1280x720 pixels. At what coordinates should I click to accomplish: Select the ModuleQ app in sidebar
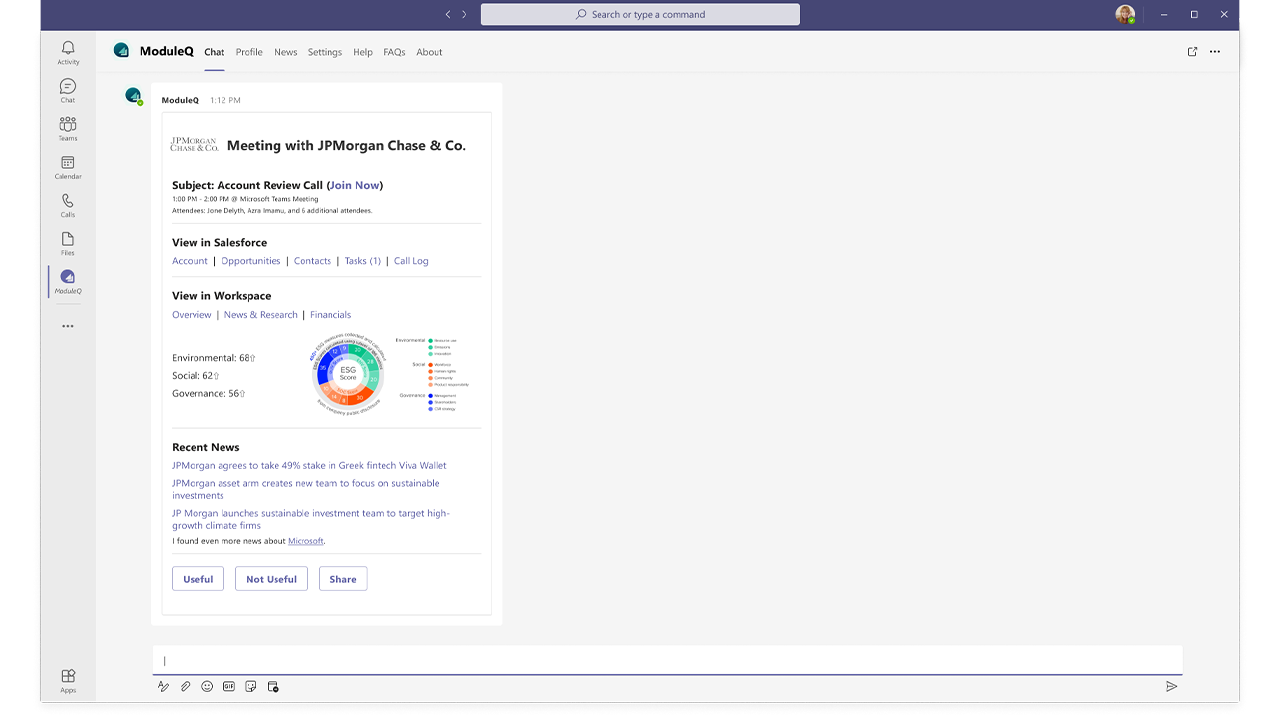[x=68, y=282]
